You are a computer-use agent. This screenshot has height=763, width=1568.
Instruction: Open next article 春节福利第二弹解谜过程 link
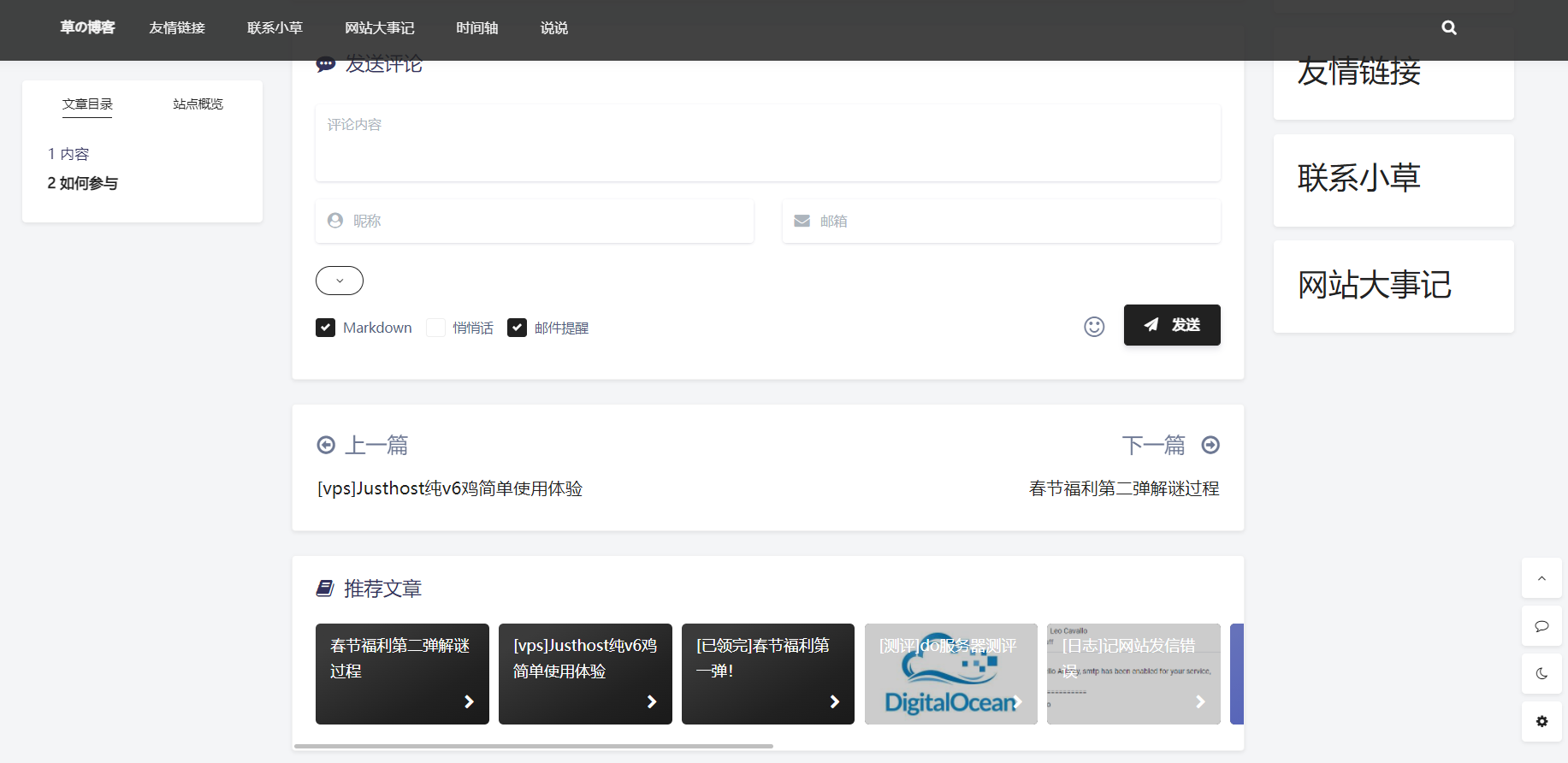(x=1124, y=488)
